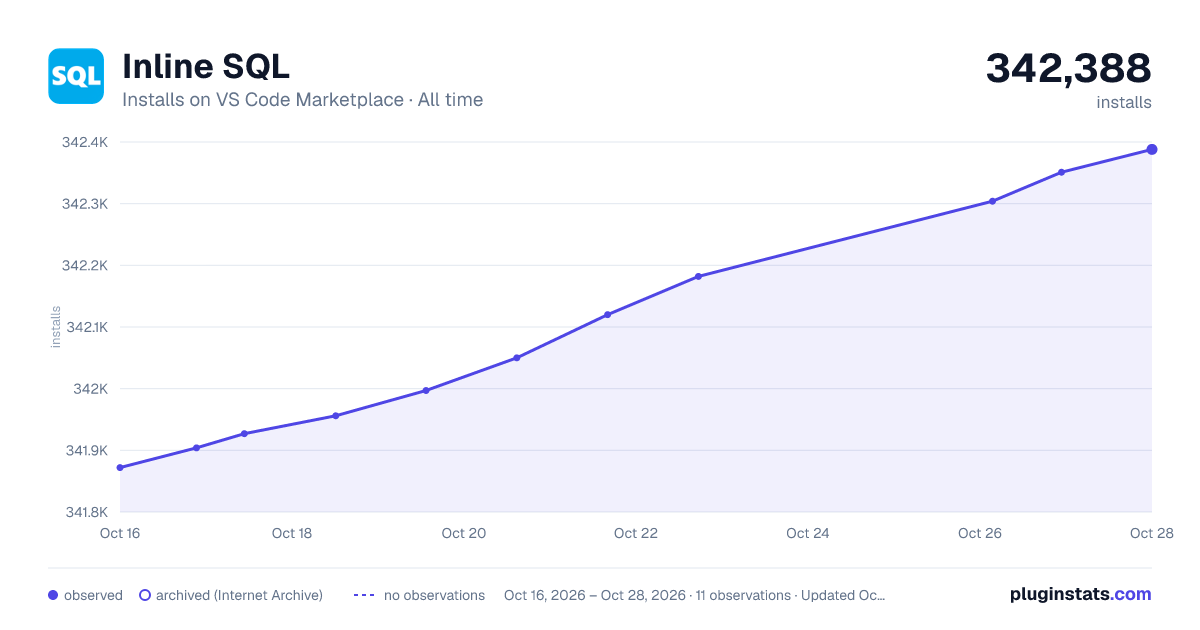Viewport: 1200px width, 630px height.
Task: Click the archived legend hollow circle
Action: pyautogui.click(x=144, y=595)
